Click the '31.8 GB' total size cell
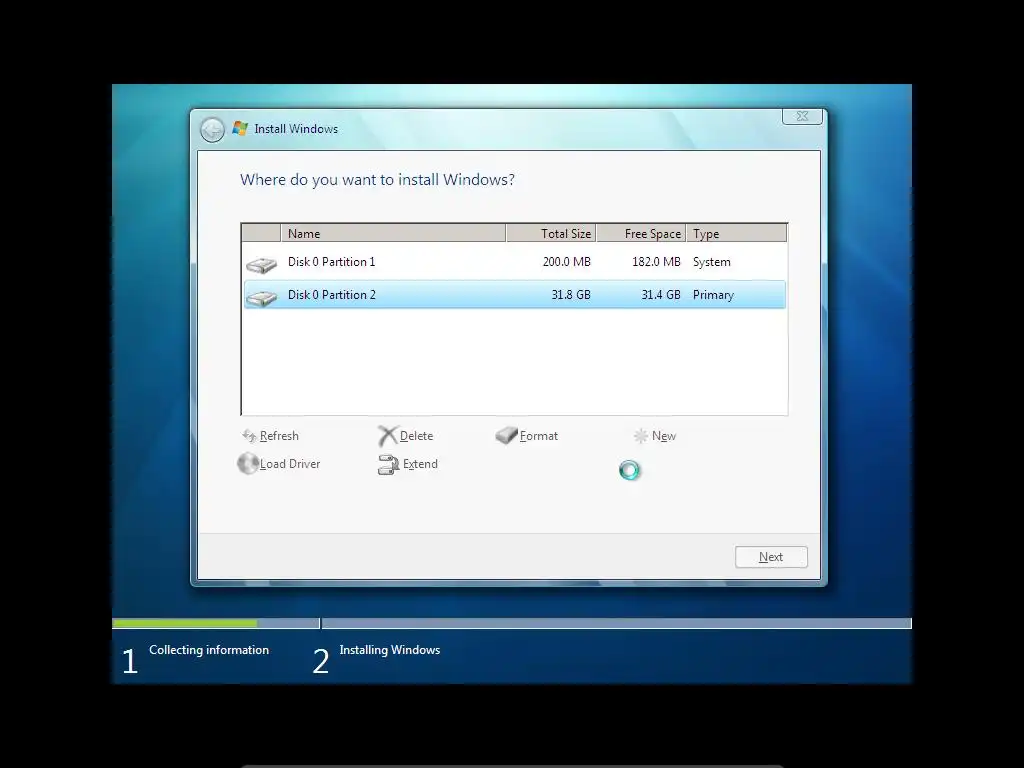The height and width of the screenshot is (768, 1024). [571, 295]
